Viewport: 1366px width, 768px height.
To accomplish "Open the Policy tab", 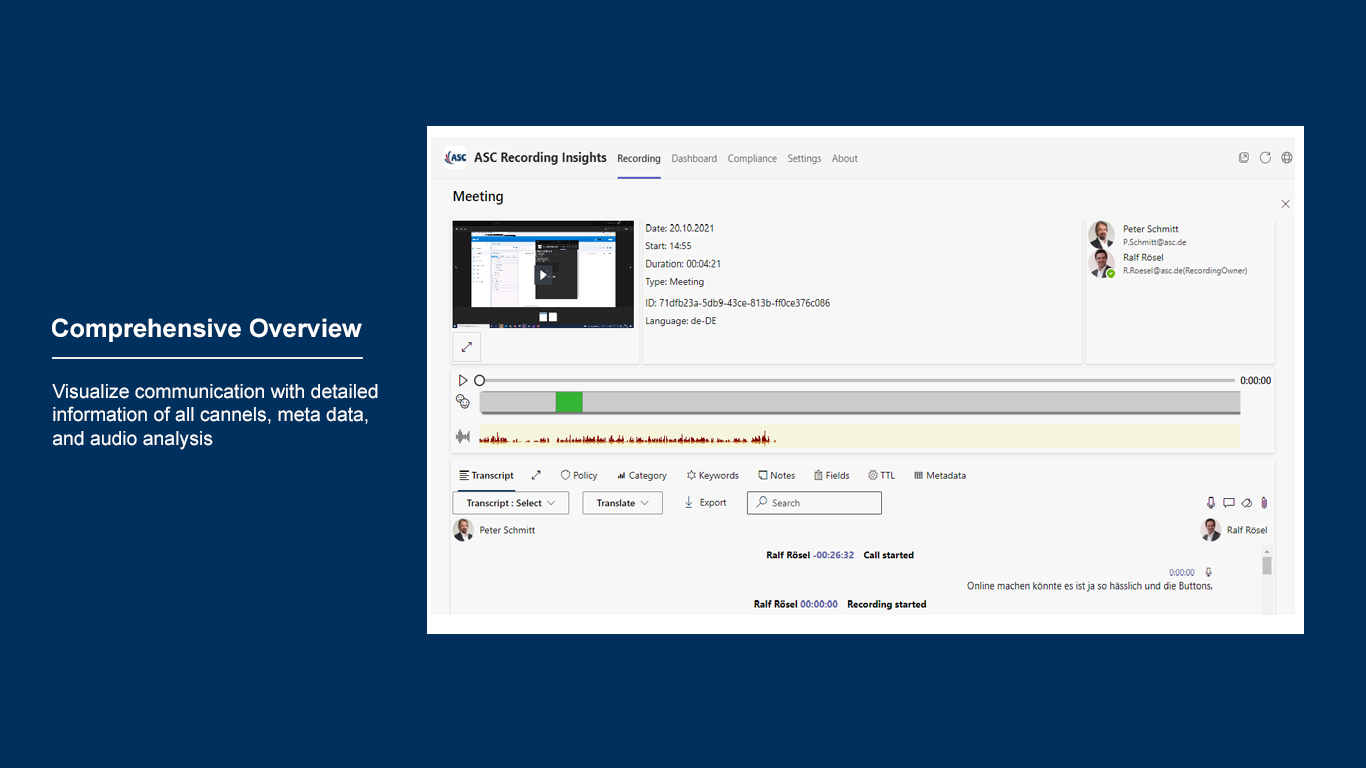I will click(579, 475).
